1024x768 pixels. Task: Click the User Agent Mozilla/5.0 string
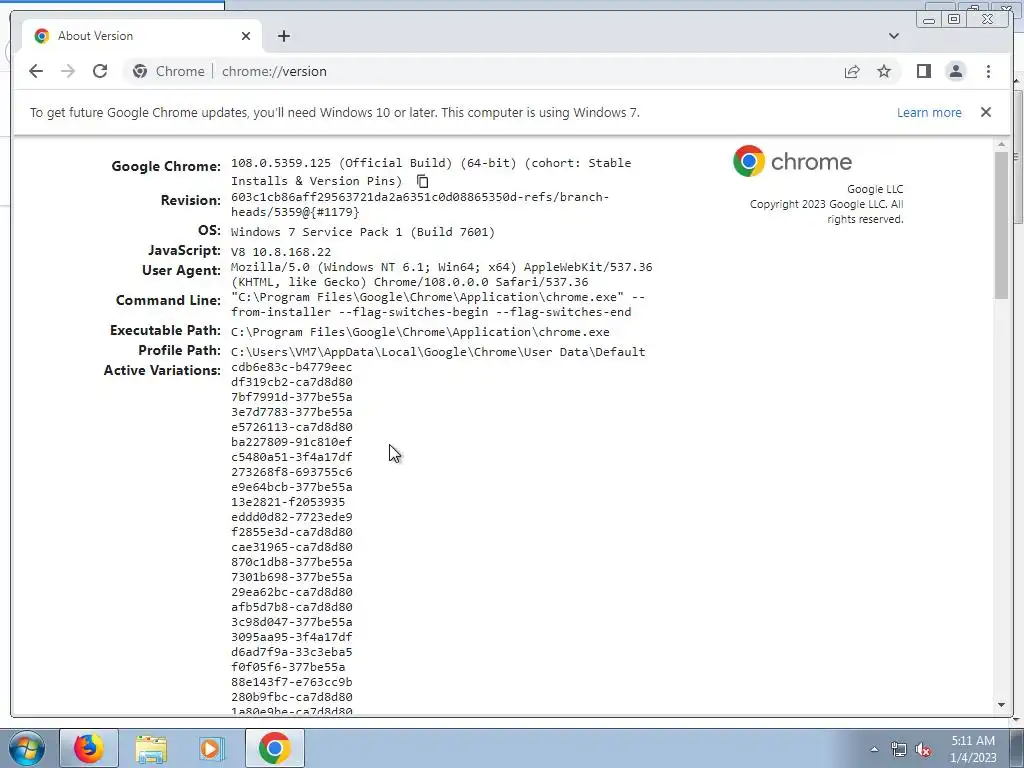pyautogui.click(x=441, y=274)
